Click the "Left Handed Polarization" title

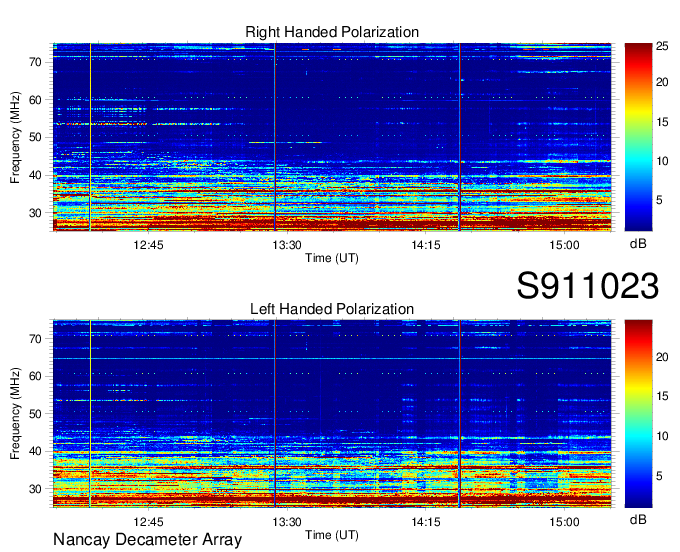click(x=332, y=309)
